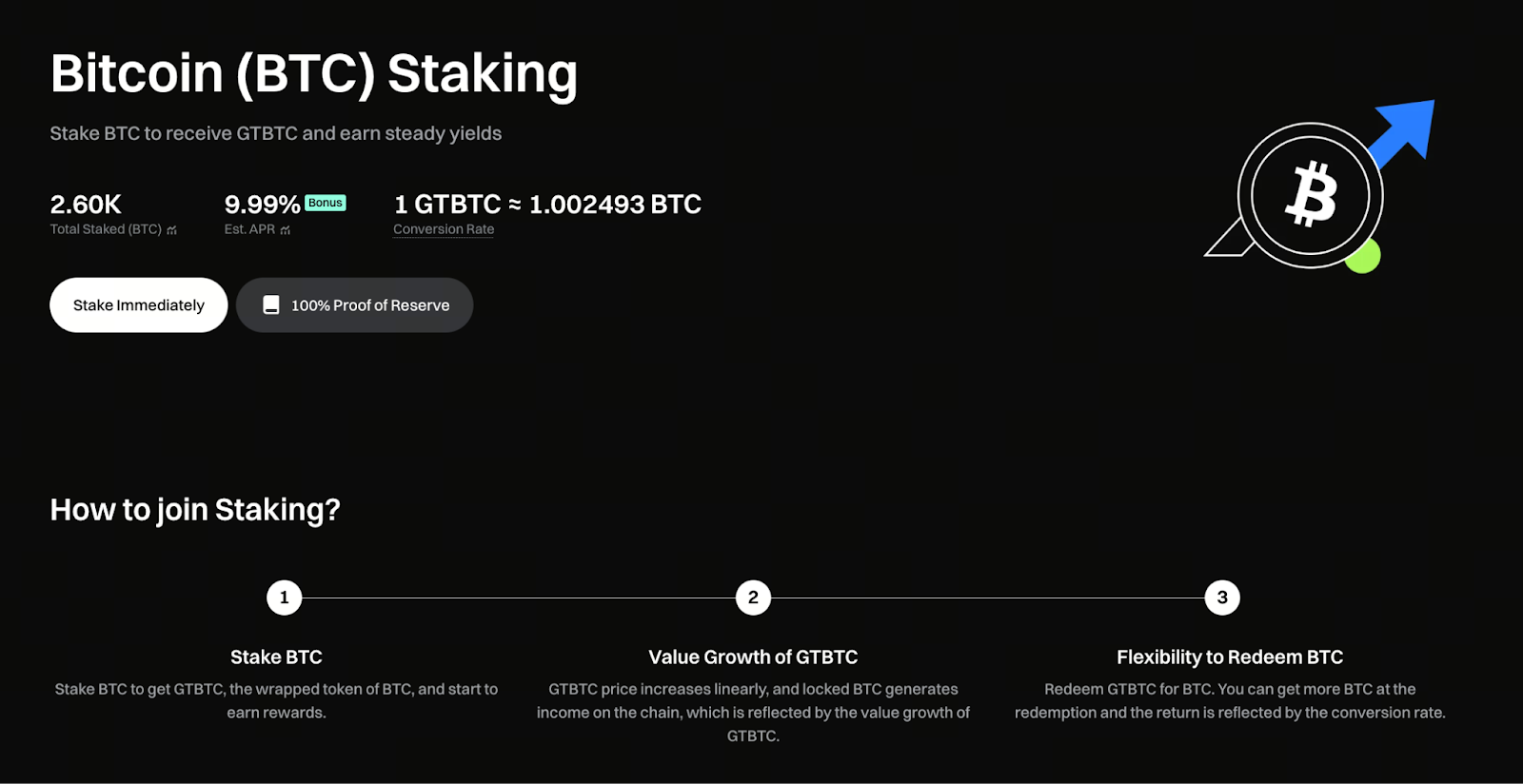Click the Value Growth of GTBTC heading
Image resolution: width=1523 pixels, height=784 pixels.
pyautogui.click(x=753, y=657)
